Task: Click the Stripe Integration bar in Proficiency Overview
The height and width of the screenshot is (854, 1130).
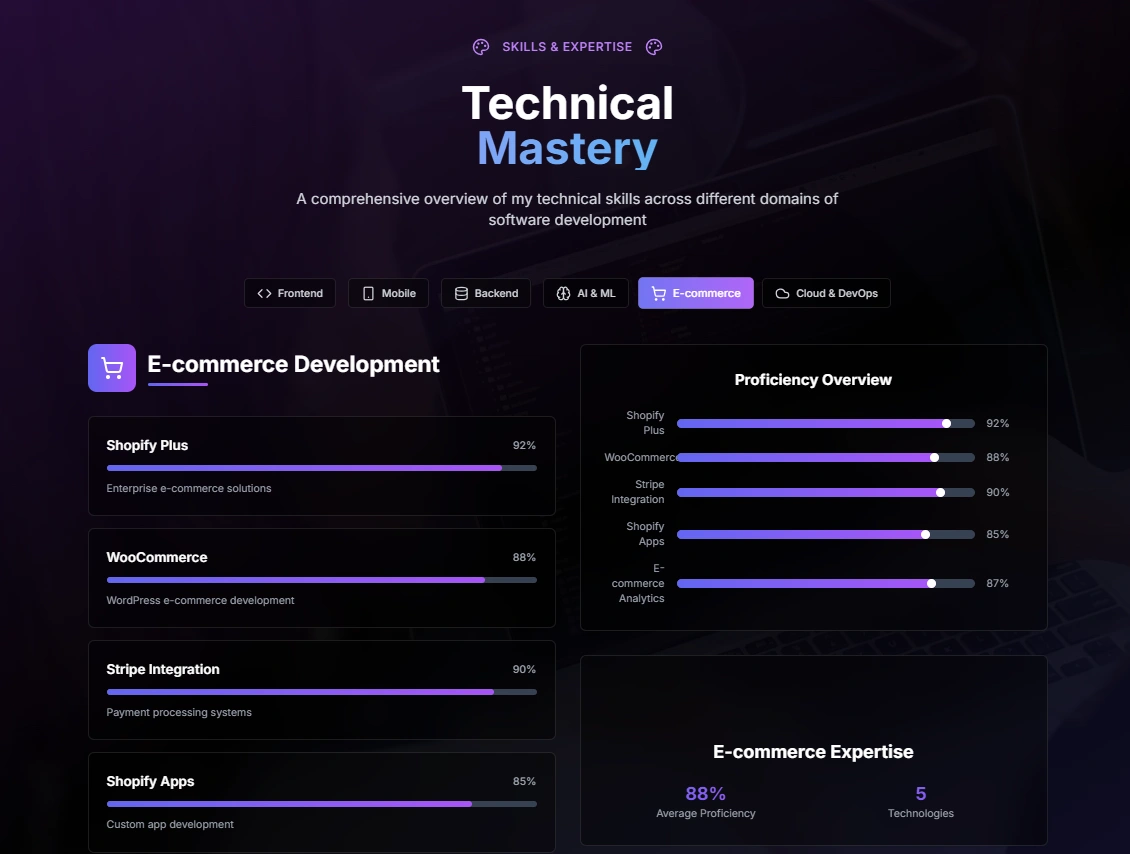Action: (826, 492)
